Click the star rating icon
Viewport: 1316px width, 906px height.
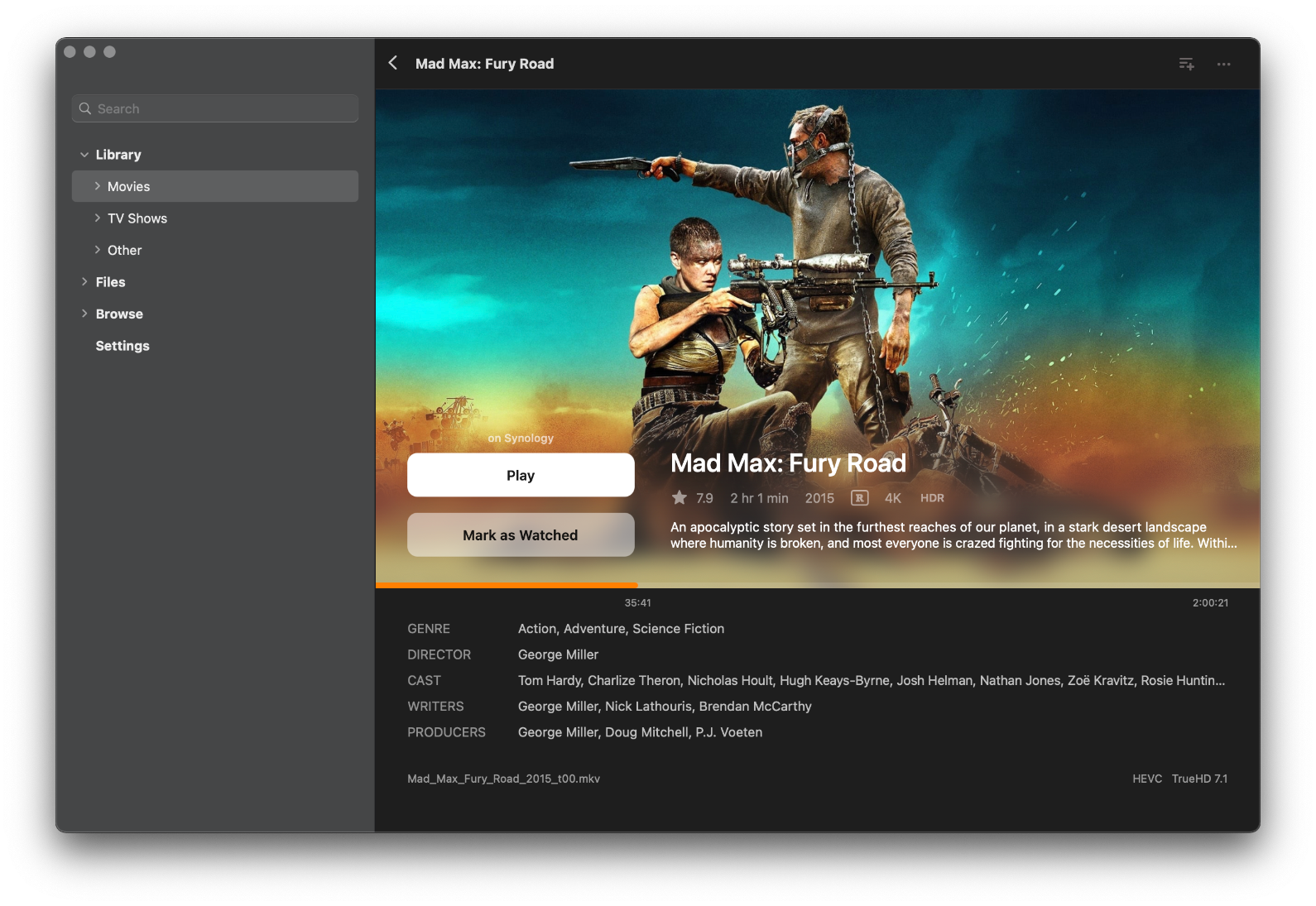(680, 497)
